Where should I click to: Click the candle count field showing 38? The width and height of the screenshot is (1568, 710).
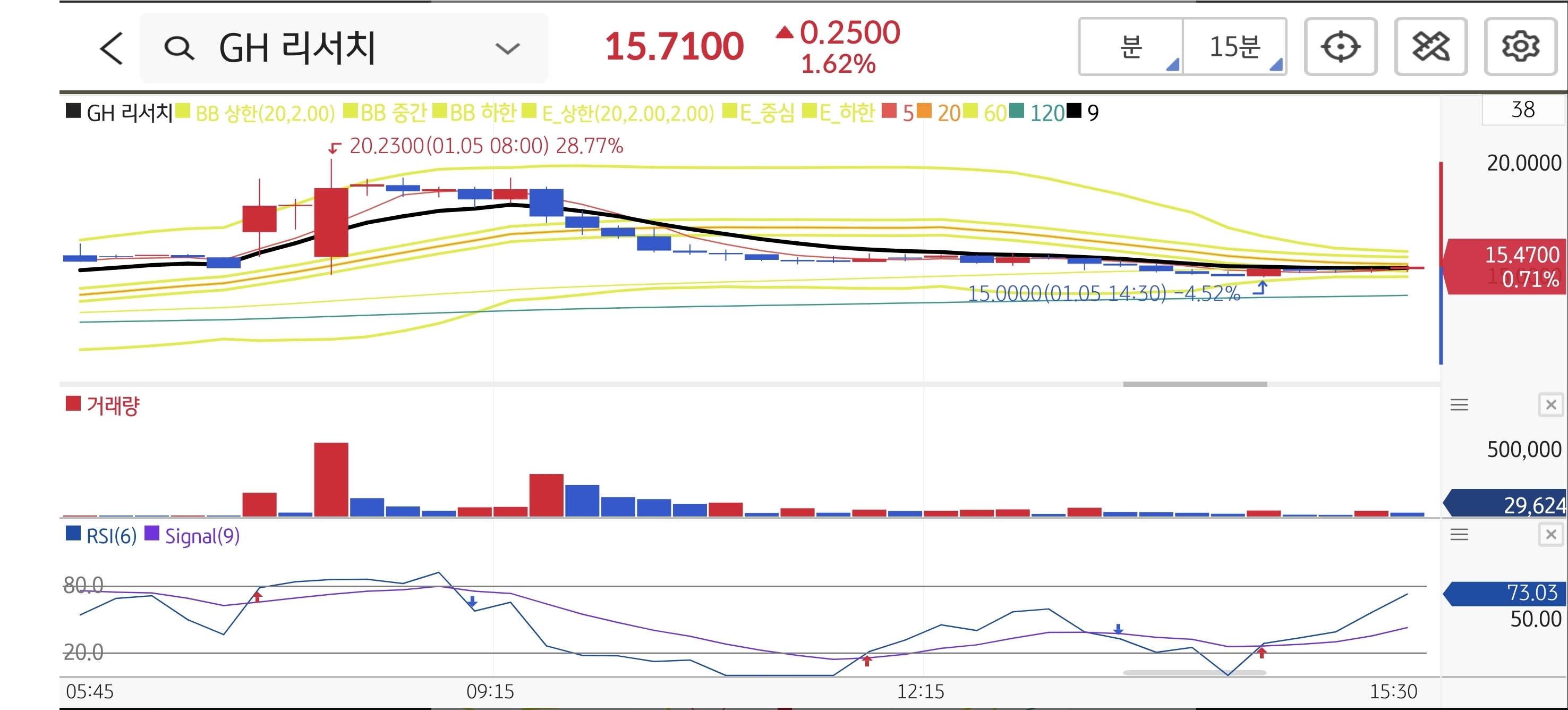point(1522,110)
